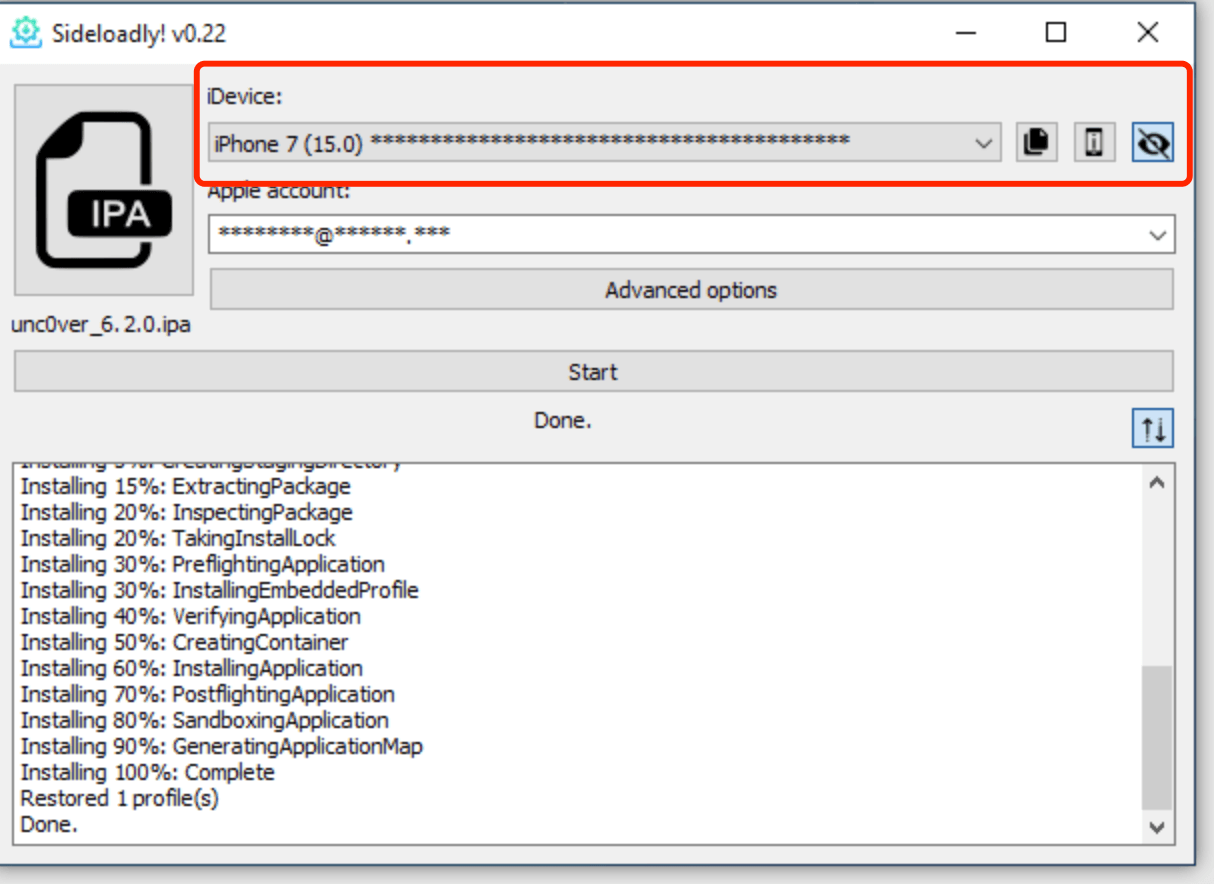Toggle the log view arrows button

pos(1153,429)
